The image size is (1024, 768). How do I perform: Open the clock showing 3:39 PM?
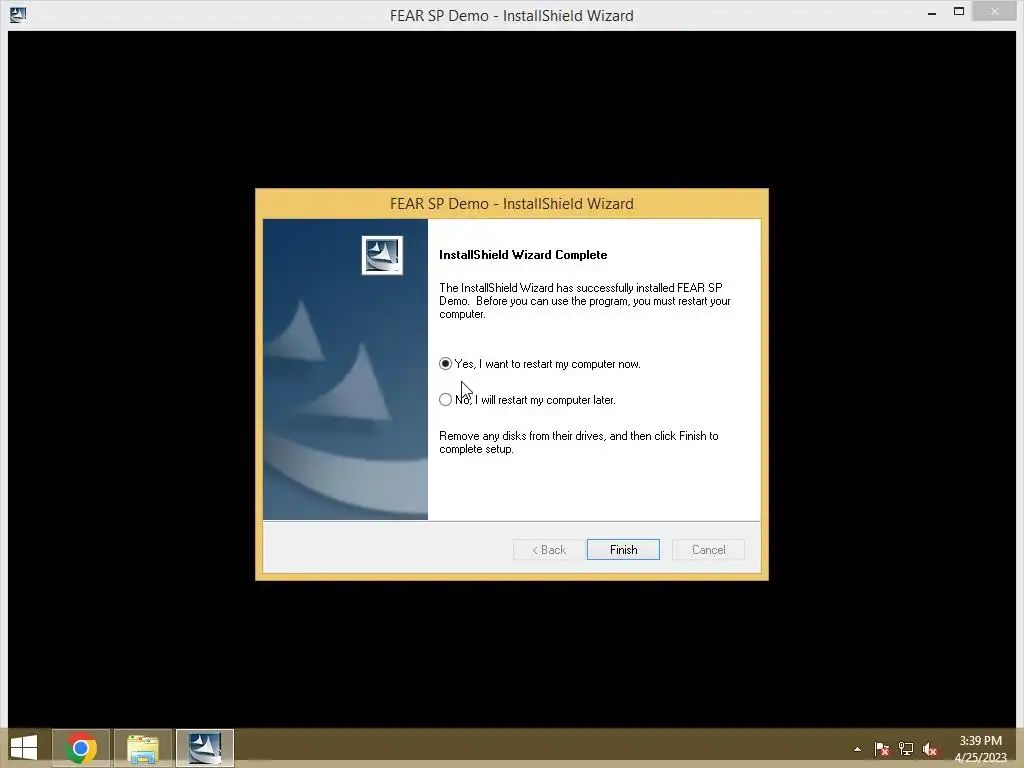pos(980,748)
